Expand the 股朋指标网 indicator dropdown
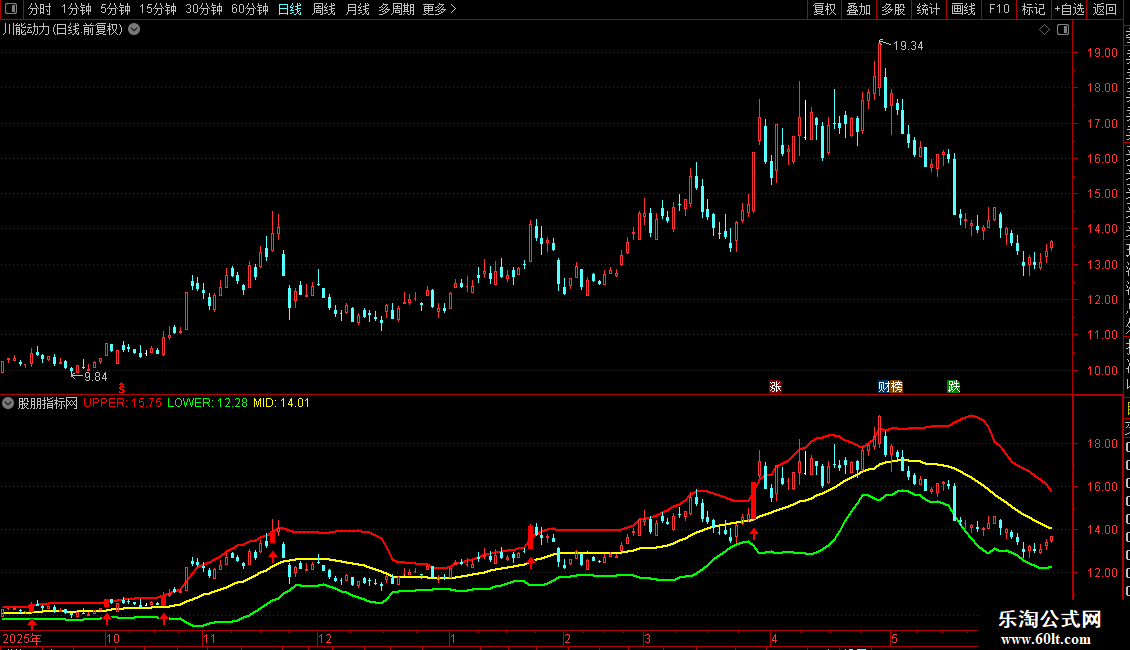 [8, 404]
